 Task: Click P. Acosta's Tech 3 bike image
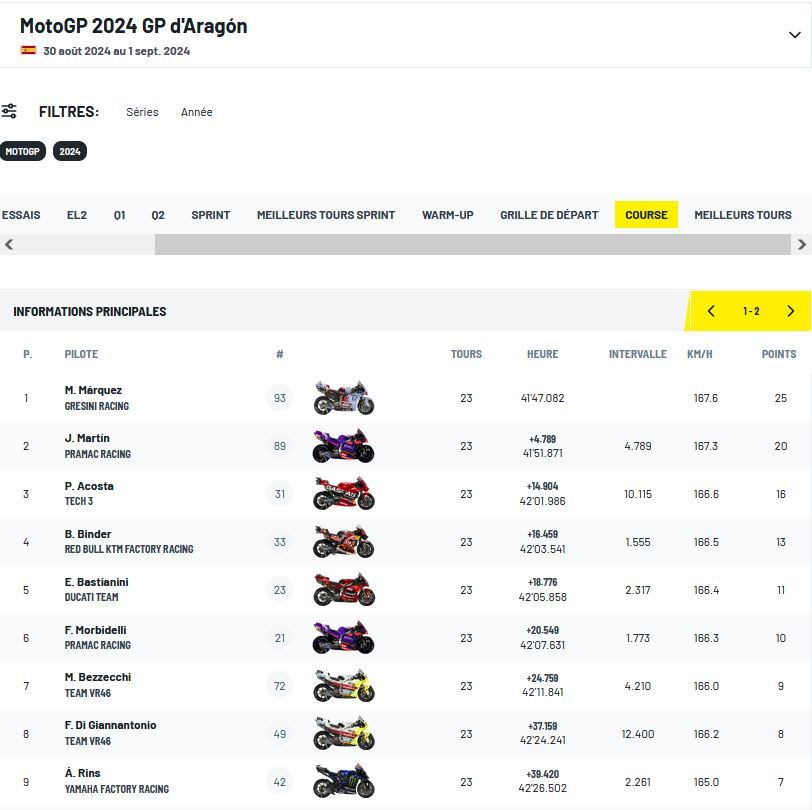343,494
